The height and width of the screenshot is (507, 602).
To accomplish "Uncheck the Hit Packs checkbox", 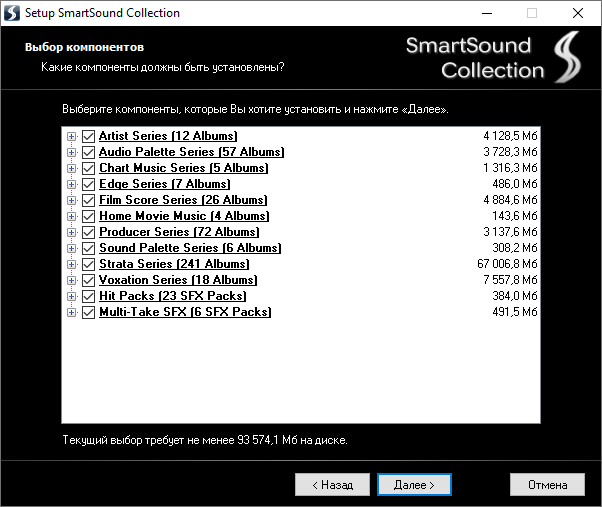I will [88, 296].
